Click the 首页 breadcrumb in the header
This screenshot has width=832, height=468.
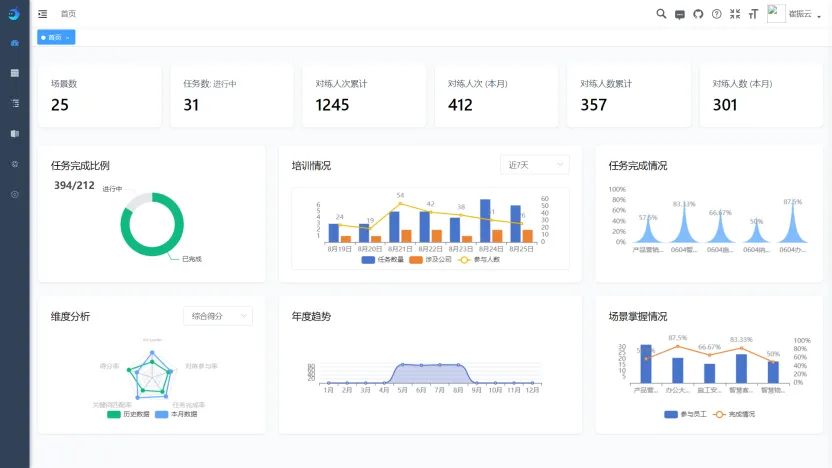[68, 14]
